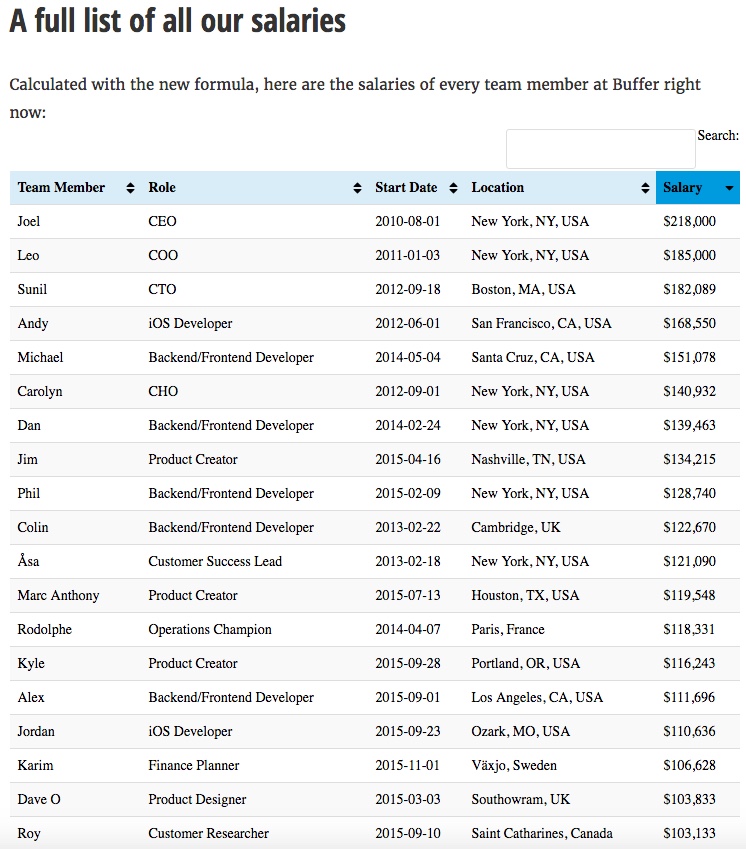Focus the Search input field
Image resolution: width=746 pixels, height=849 pixels.
click(600, 149)
